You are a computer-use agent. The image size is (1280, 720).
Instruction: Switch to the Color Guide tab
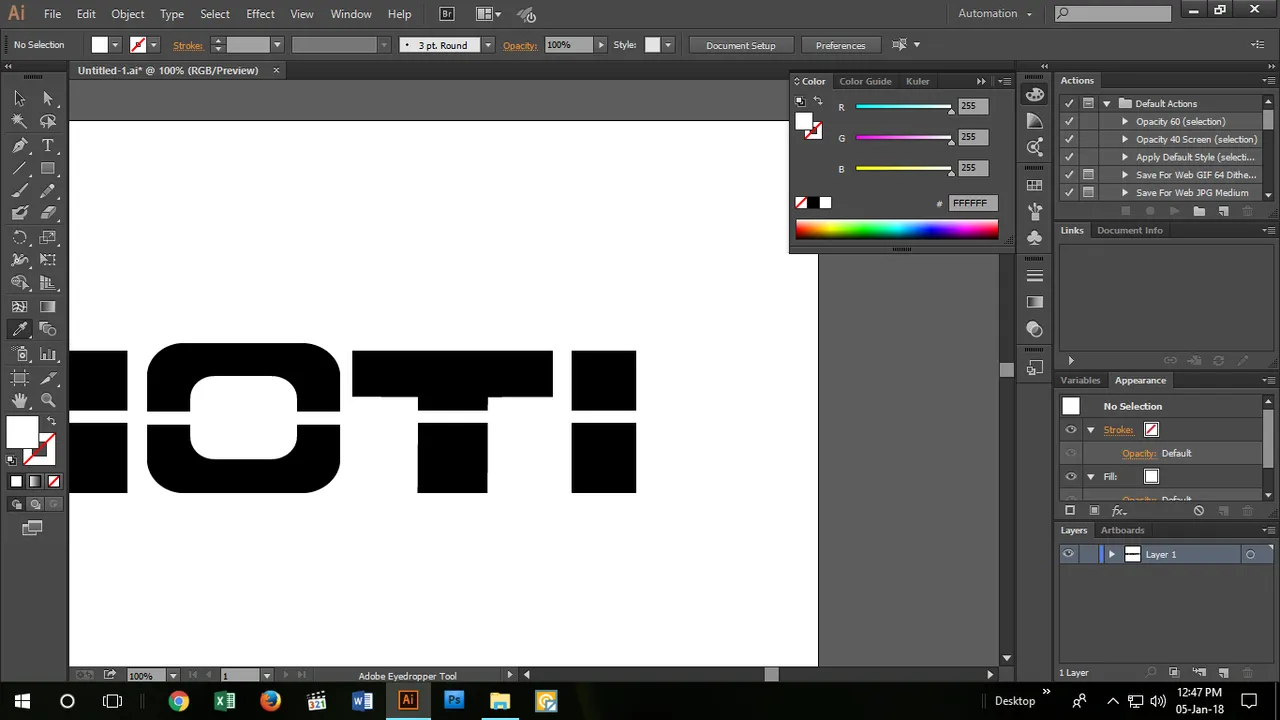pos(865,81)
